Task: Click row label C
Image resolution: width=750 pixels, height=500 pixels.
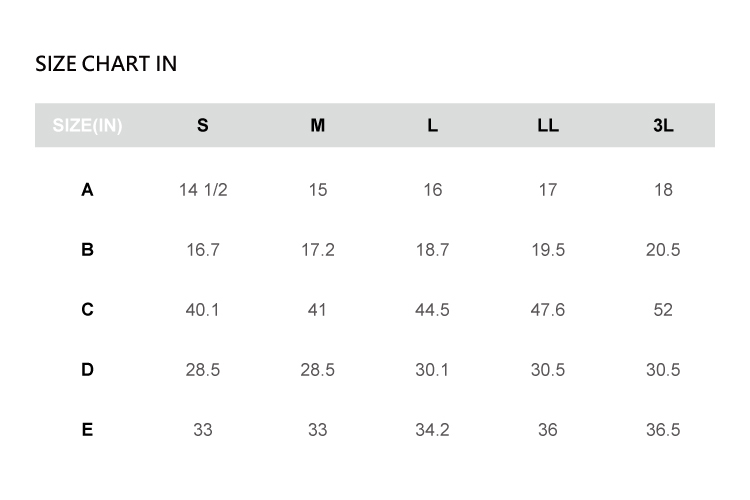Action: click(x=87, y=310)
